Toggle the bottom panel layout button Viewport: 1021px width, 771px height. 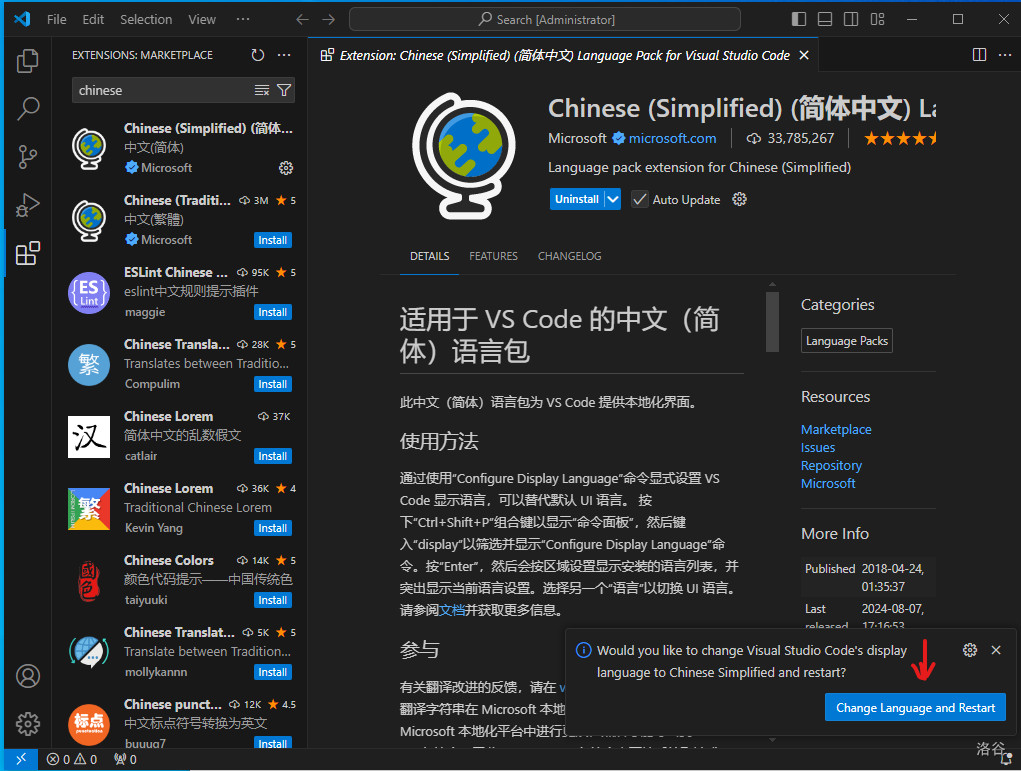pyautogui.click(x=825, y=20)
